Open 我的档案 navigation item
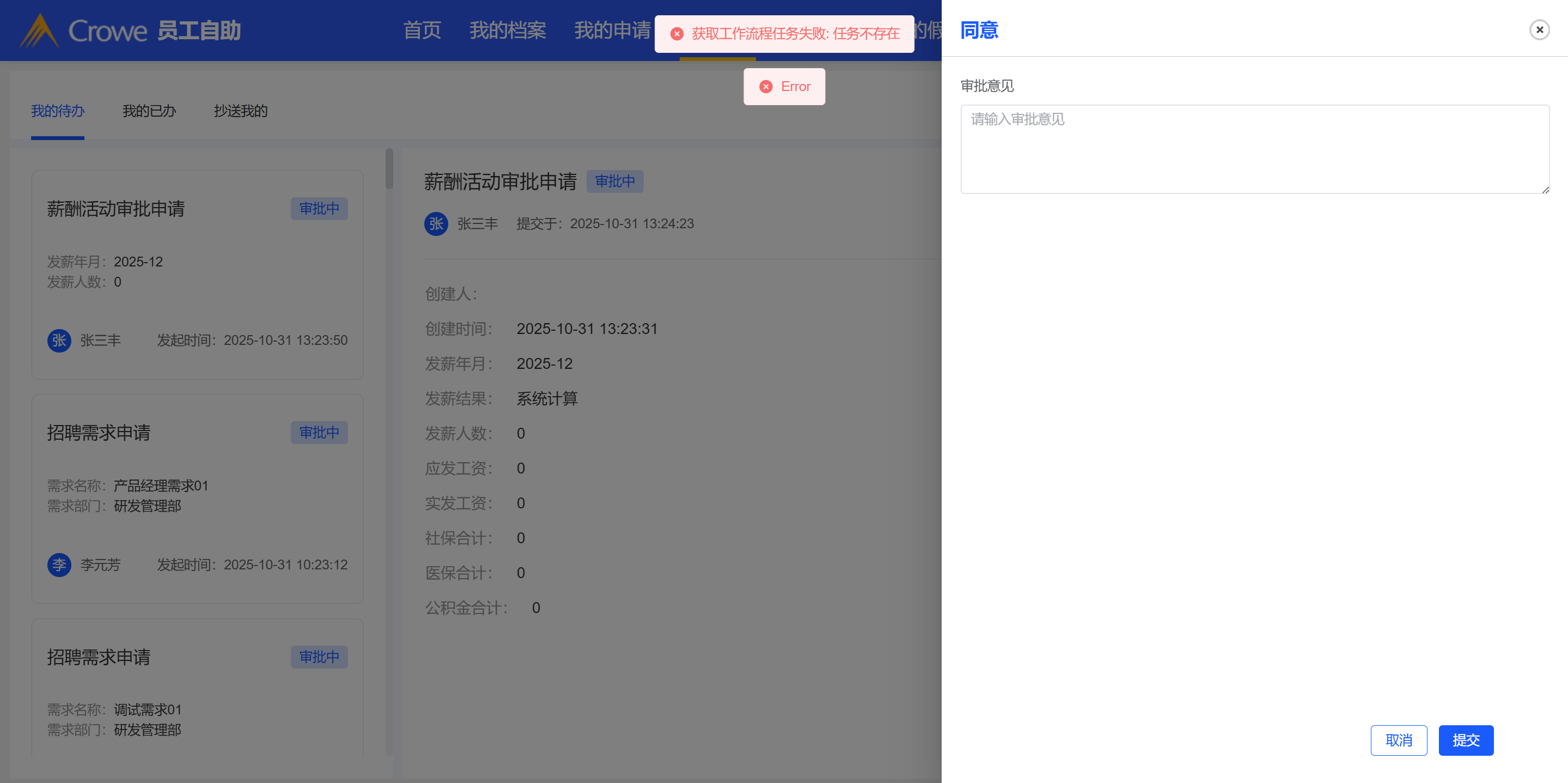Image resolution: width=1568 pixels, height=783 pixels. pos(507,31)
